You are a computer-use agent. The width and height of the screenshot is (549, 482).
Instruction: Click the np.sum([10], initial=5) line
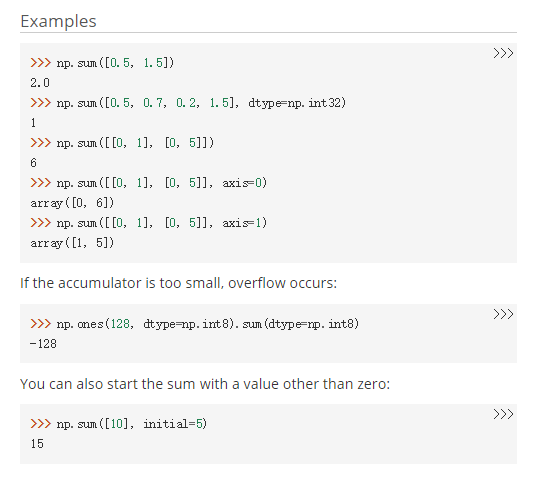[119, 424]
